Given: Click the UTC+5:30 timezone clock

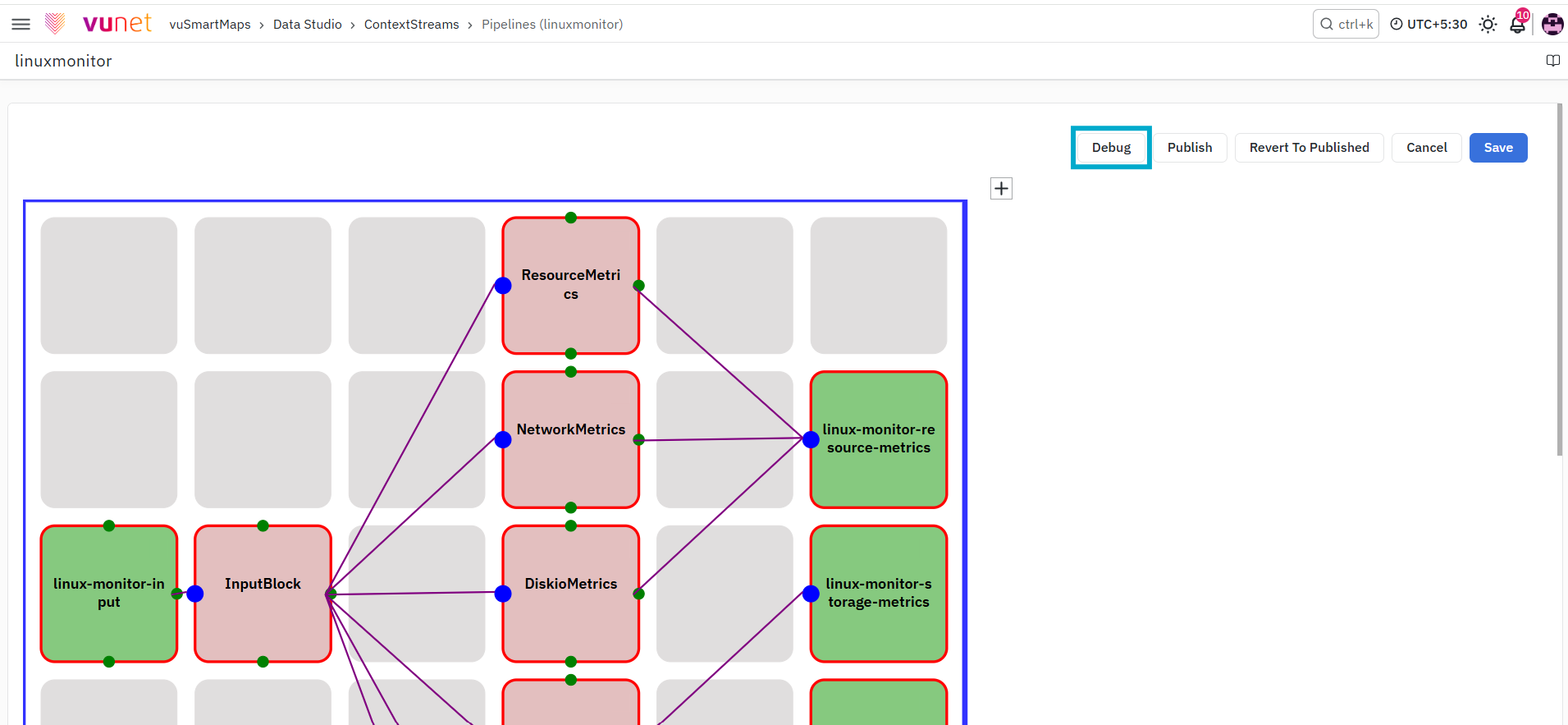Looking at the screenshot, I should [1429, 25].
